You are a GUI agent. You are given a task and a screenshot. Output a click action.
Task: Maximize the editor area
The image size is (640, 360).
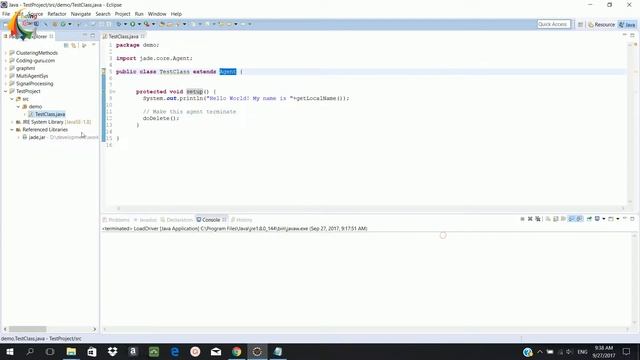(632, 36)
